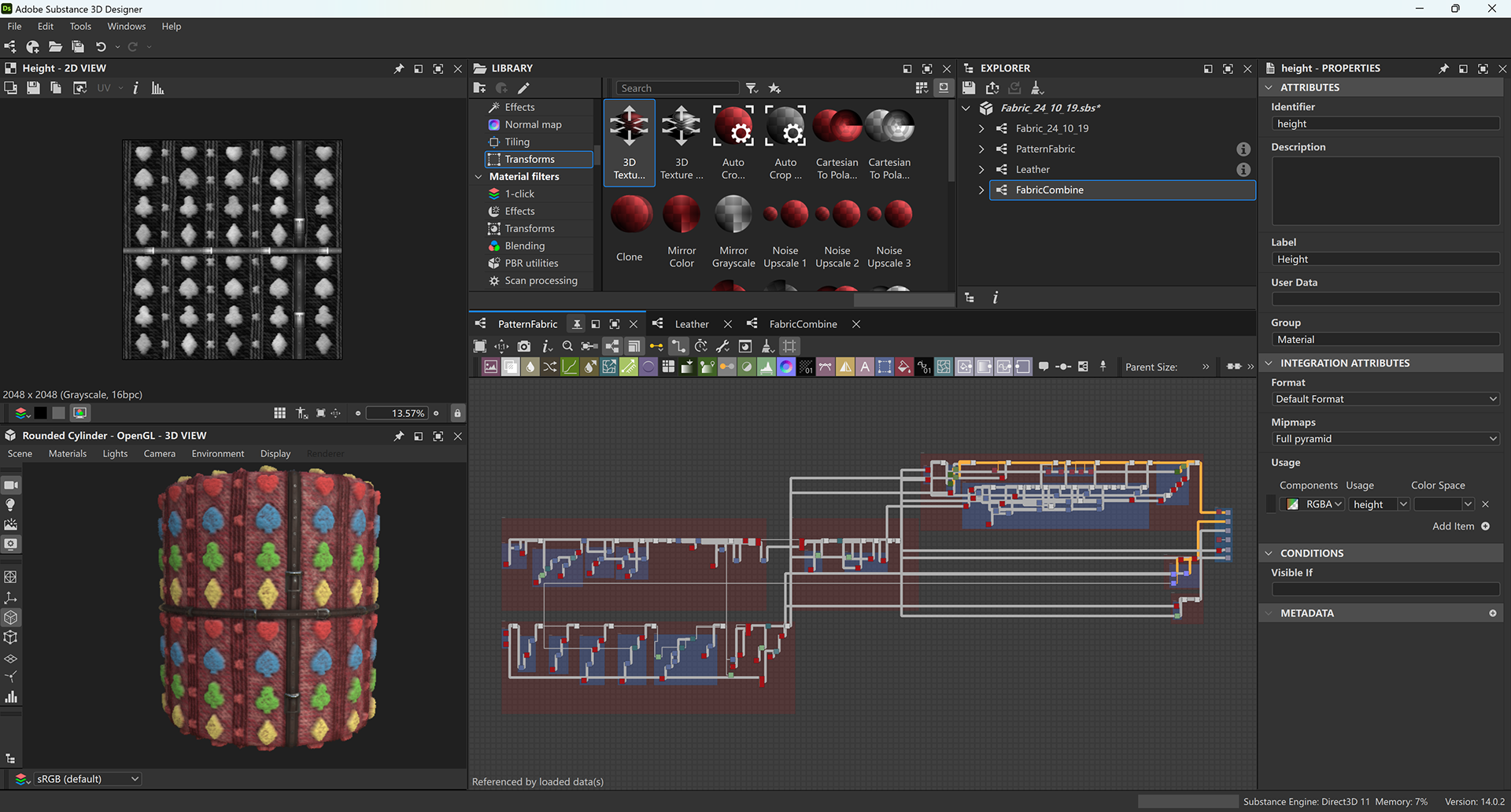Viewport: 1511px width, 812px height.
Task: Click the wrench tools icon in graph toolbar
Action: click(x=722, y=346)
